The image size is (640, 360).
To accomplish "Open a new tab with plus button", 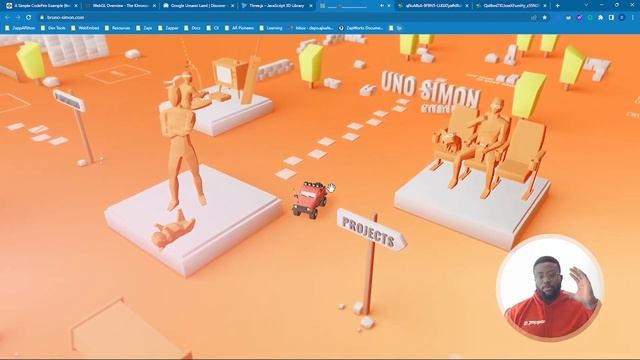I will (558, 6).
